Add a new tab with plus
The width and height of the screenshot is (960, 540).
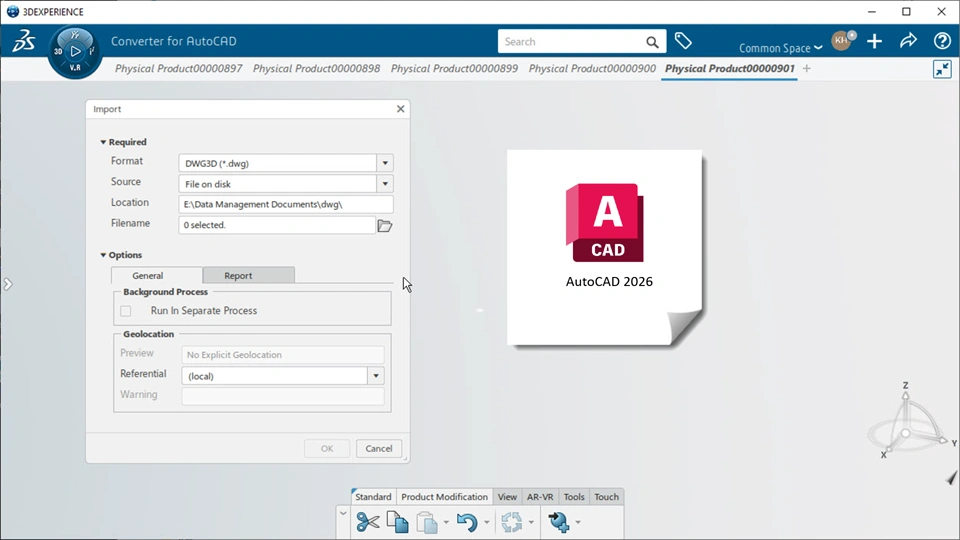(x=806, y=69)
